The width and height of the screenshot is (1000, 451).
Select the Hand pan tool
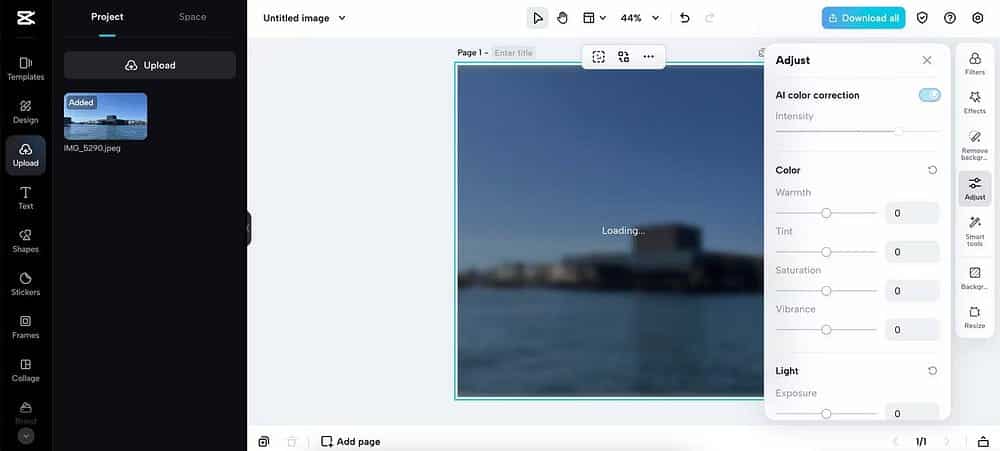(x=562, y=18)
